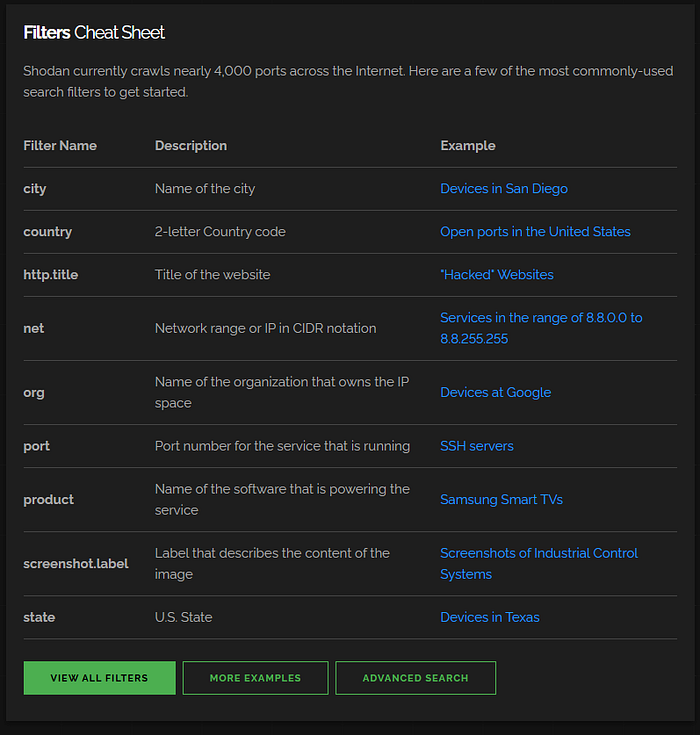Viewport: 700px width, 735px height.
Task: Follow the "Hacked" Websites example link
Action: (x=496, y=274)
